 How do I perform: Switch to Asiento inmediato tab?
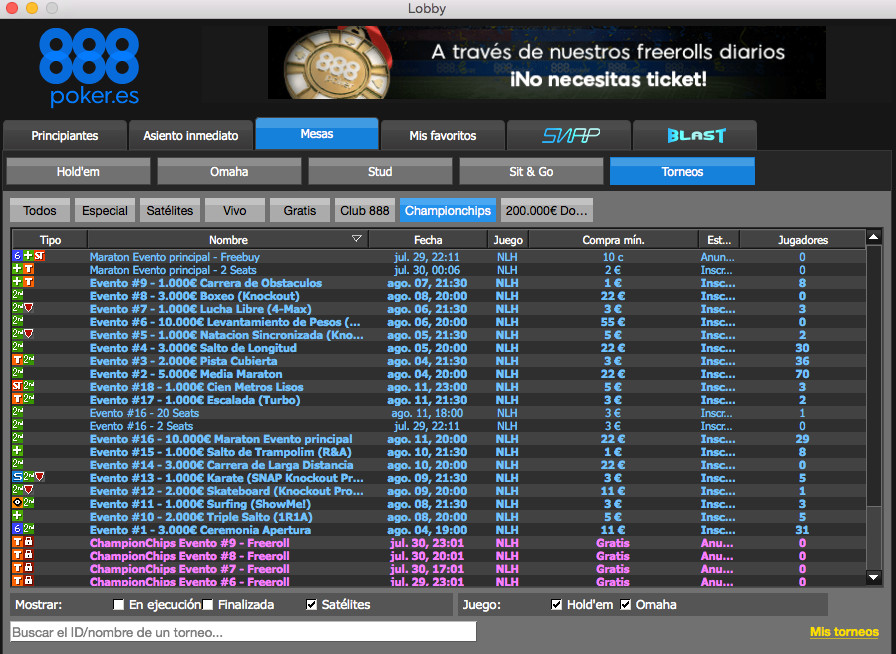click(x=191, y=135)
